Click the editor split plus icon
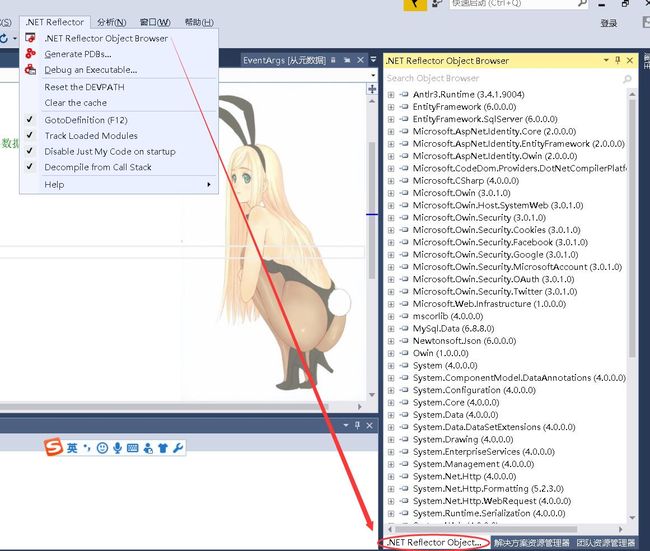The image size is (650, 551). (x=372, y=89)
